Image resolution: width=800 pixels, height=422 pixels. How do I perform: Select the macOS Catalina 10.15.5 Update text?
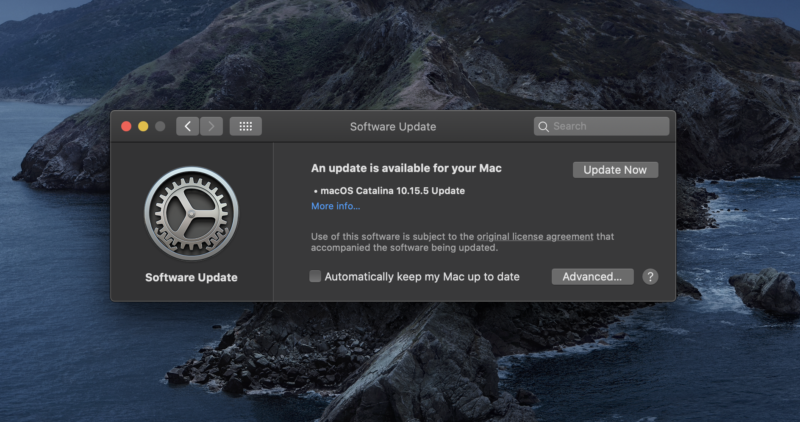tap(392, 191)
